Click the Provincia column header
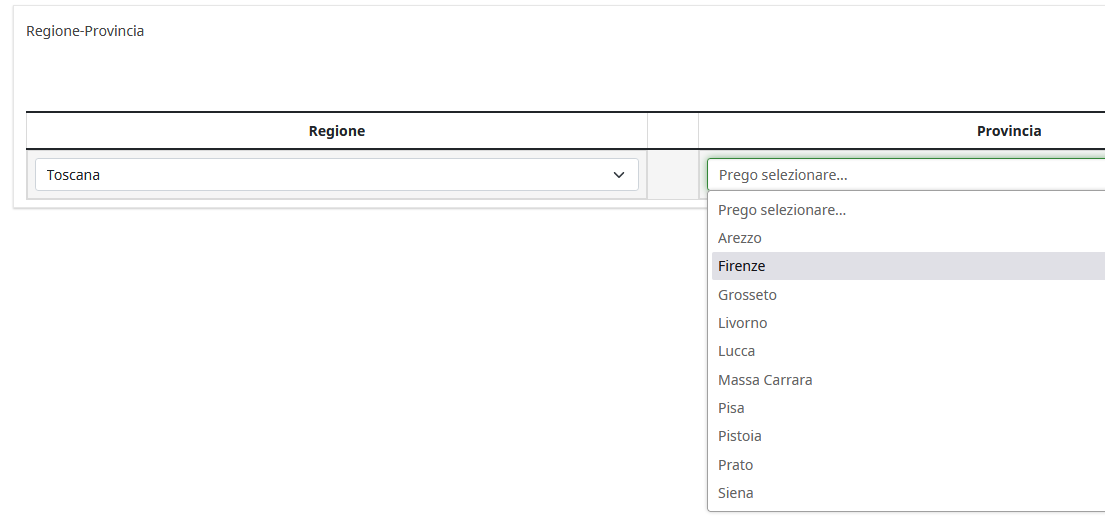This screenshot has height=521, width=1105. 1009,131
